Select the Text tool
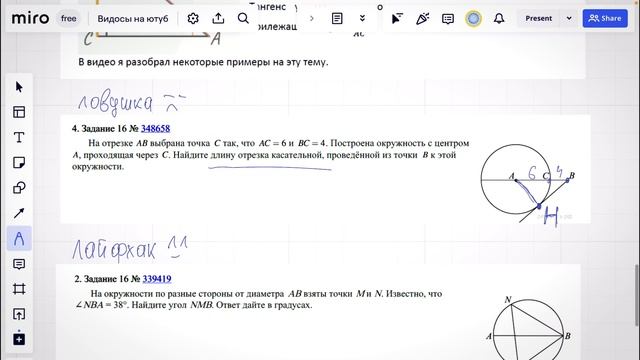 [x=19, y=138]
